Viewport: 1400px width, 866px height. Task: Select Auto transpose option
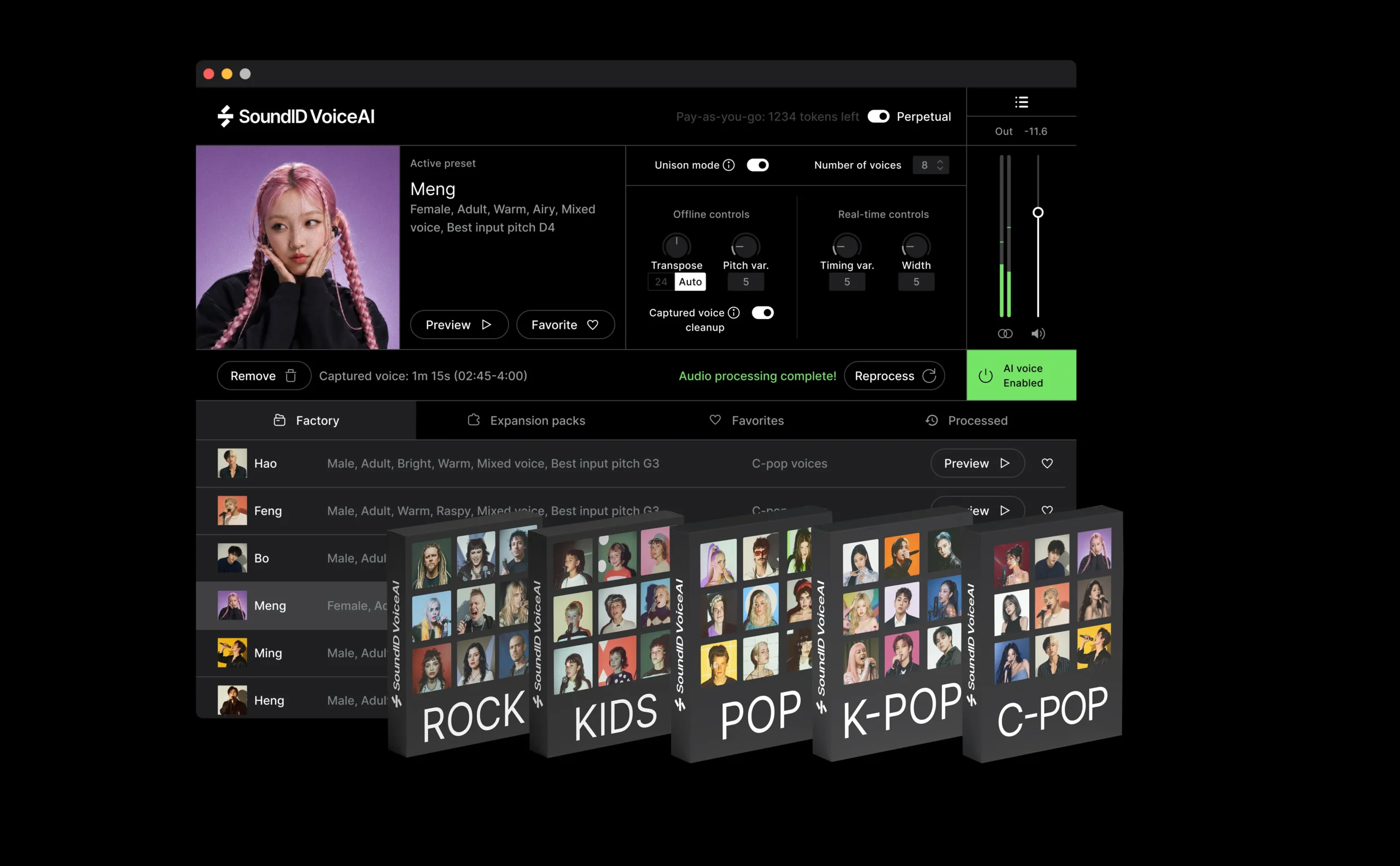coord(691,282)
